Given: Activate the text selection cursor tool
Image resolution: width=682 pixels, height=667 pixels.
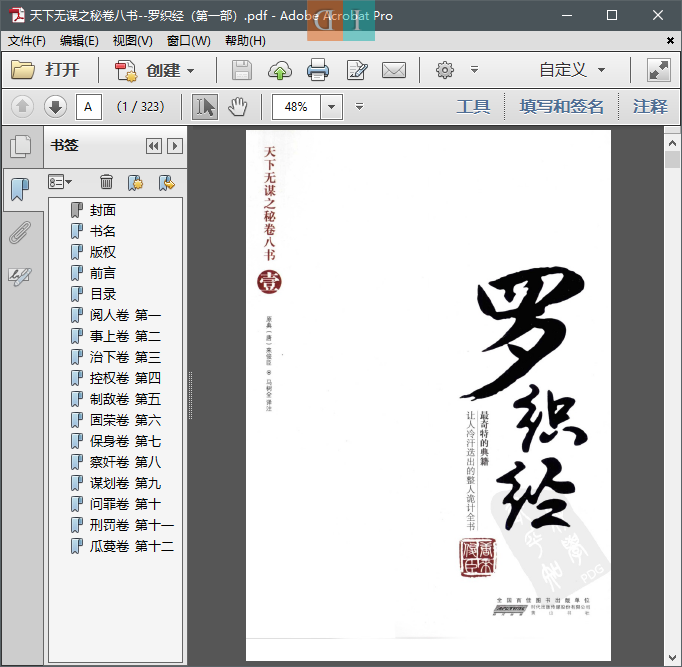Looking at the screenshot, I should pyautogui.click(x=205, y=107).
